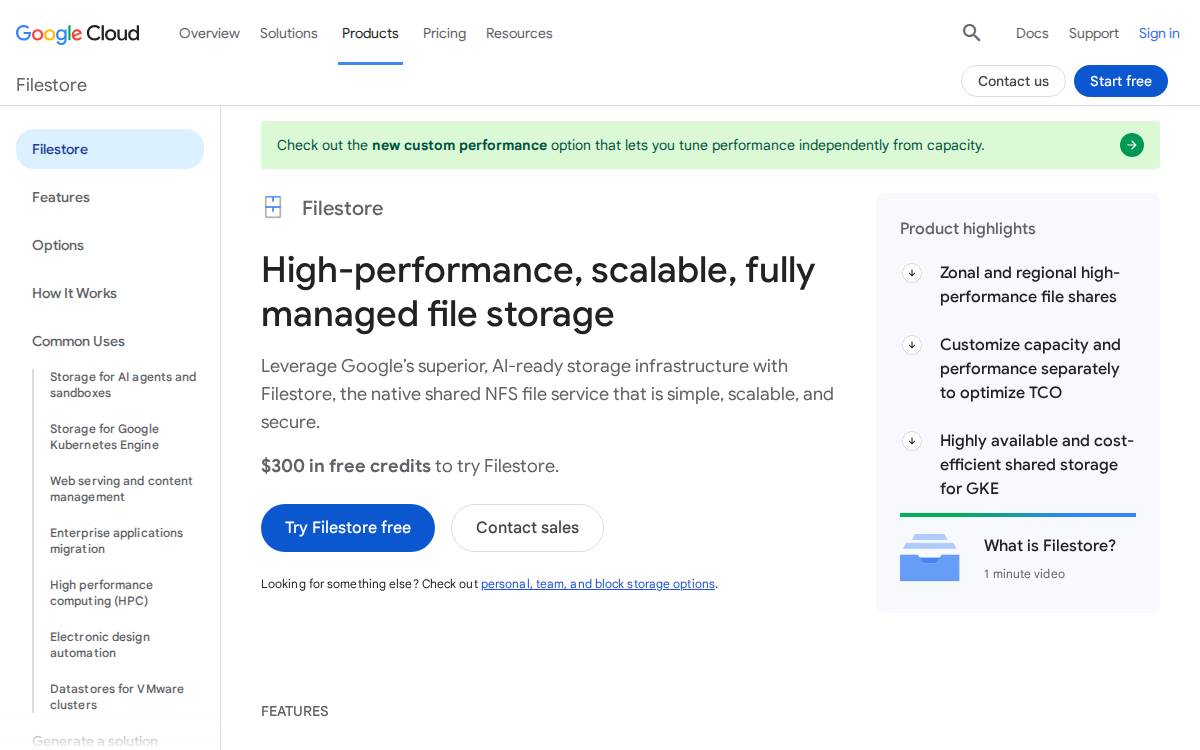Open the Overview menu

click(209, 33)
